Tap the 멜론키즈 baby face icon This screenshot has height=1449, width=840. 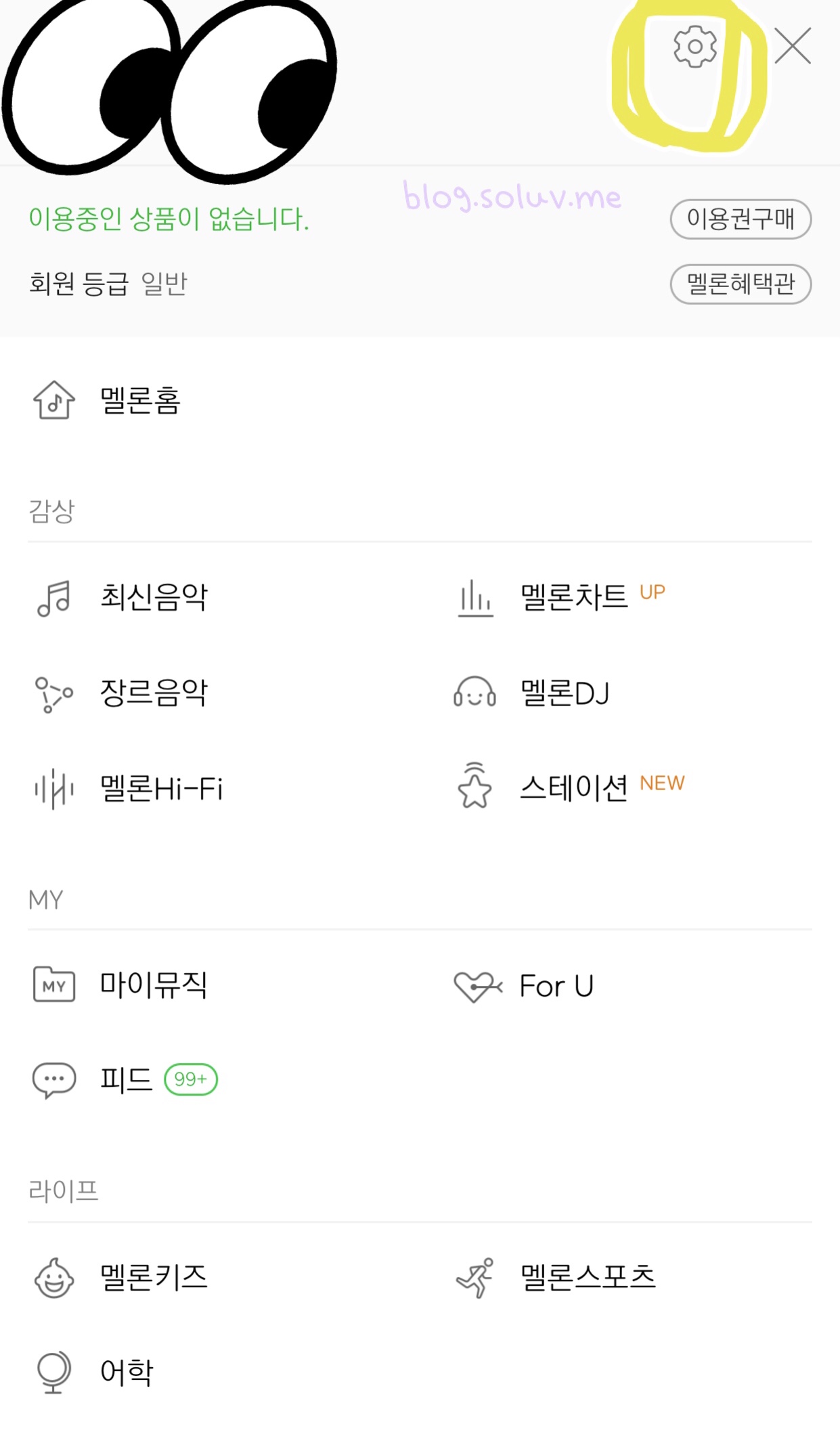pos(54,1278)
